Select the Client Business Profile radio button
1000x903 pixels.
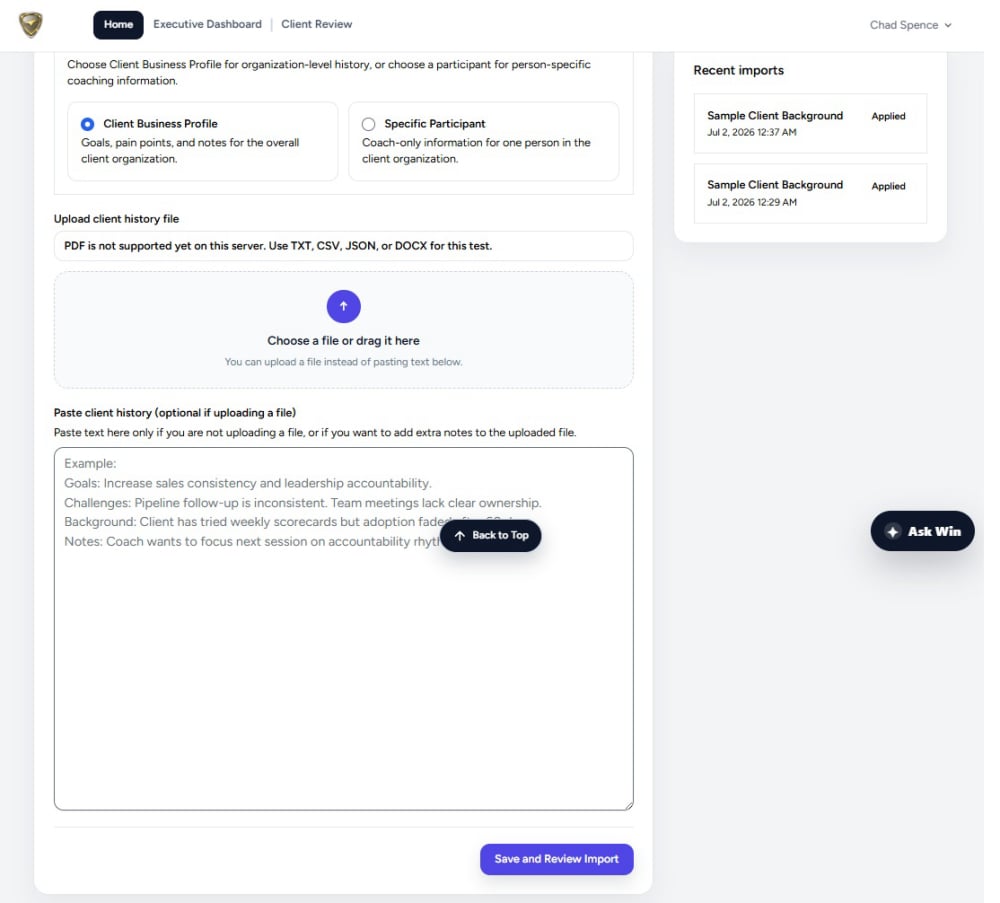89,126
